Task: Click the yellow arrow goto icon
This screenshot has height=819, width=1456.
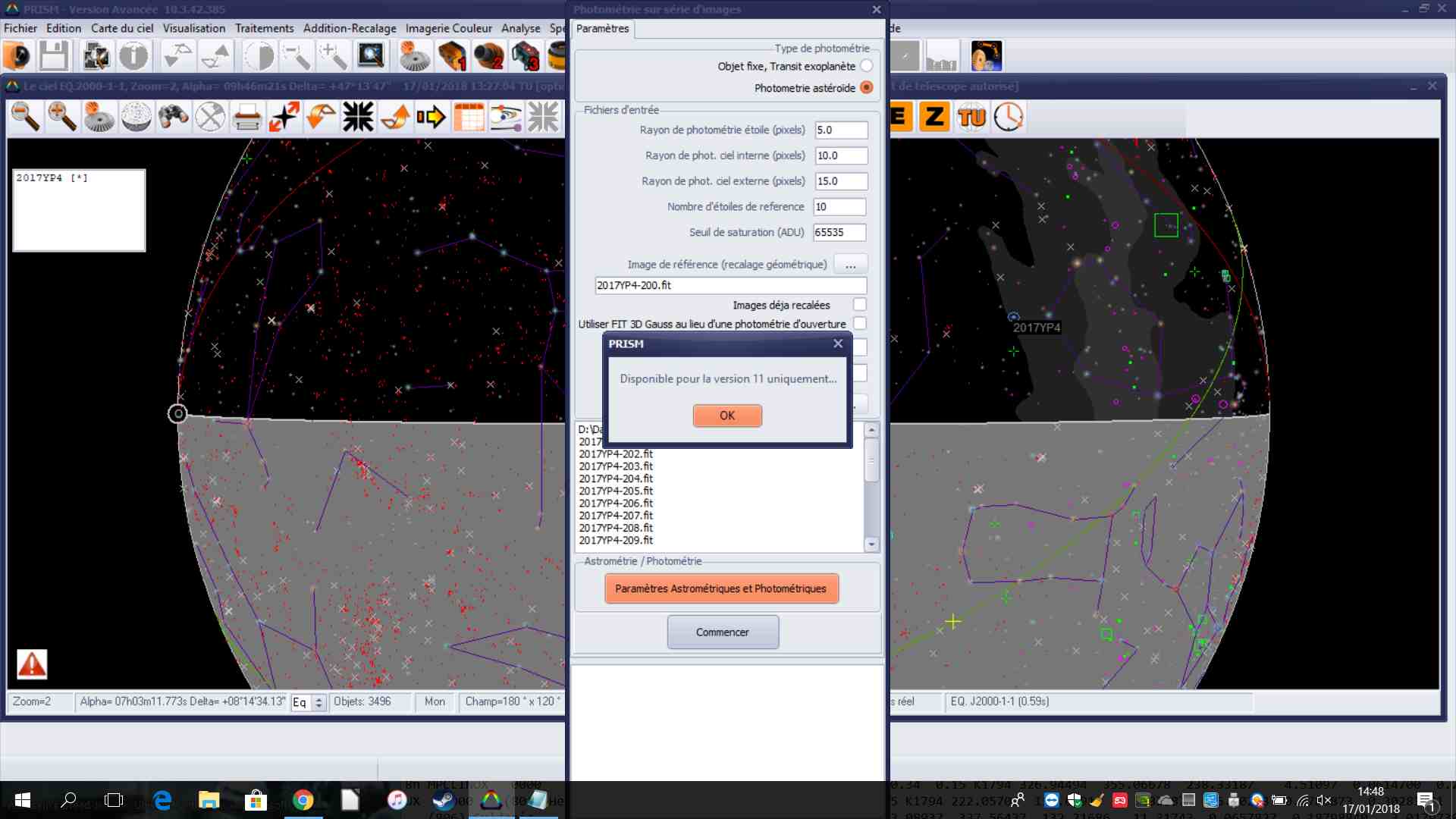Action: (x=431, y=118)
